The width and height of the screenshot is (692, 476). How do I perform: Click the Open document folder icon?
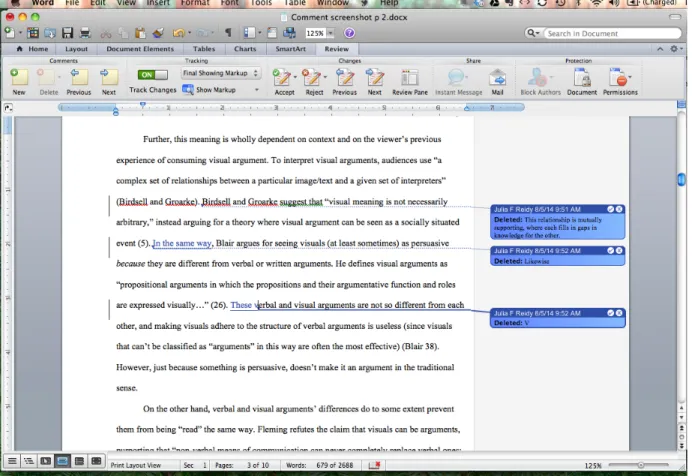pyautogui.click(x=49, y=33)
